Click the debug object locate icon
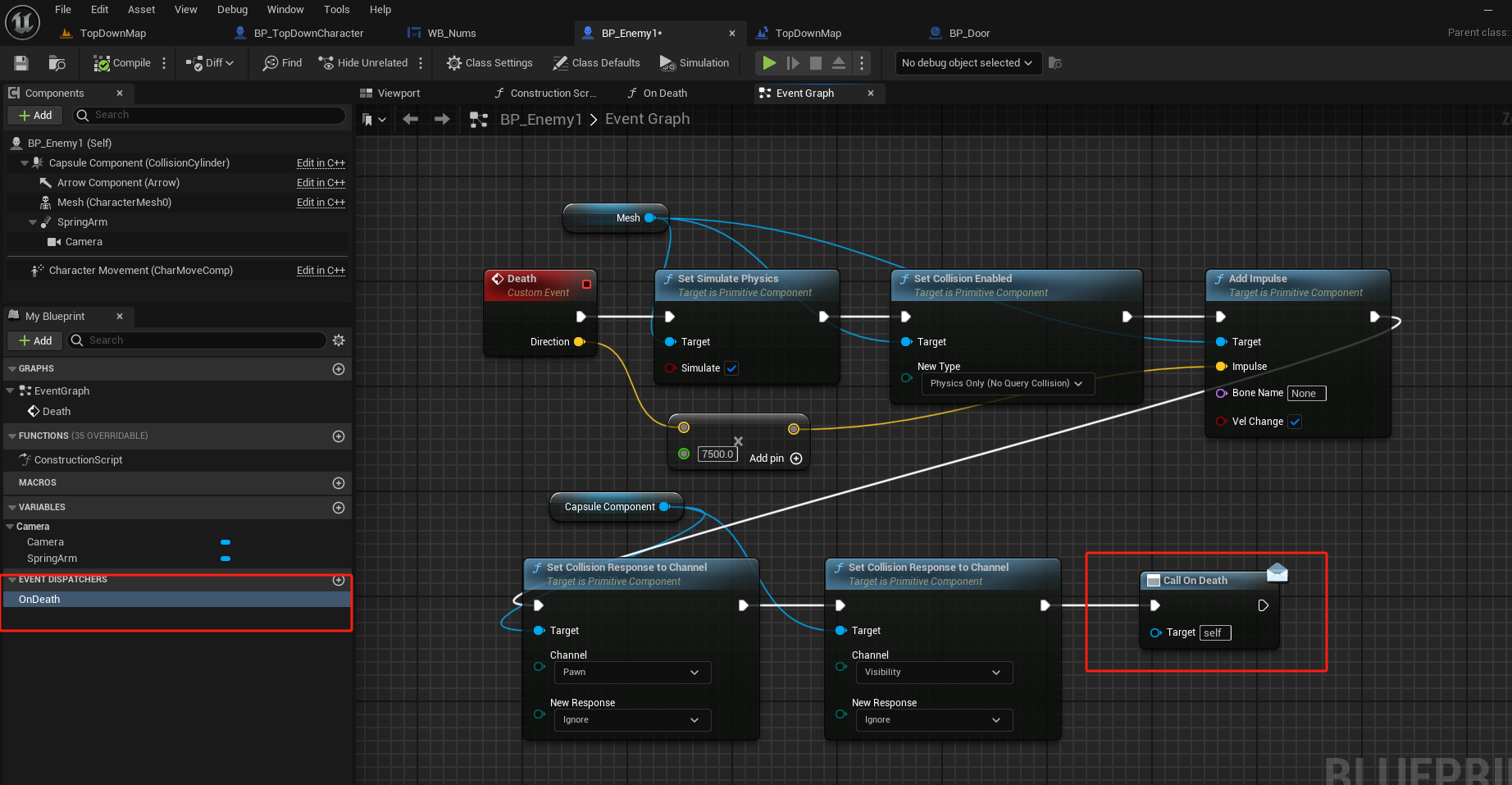 coord(1055,63)
